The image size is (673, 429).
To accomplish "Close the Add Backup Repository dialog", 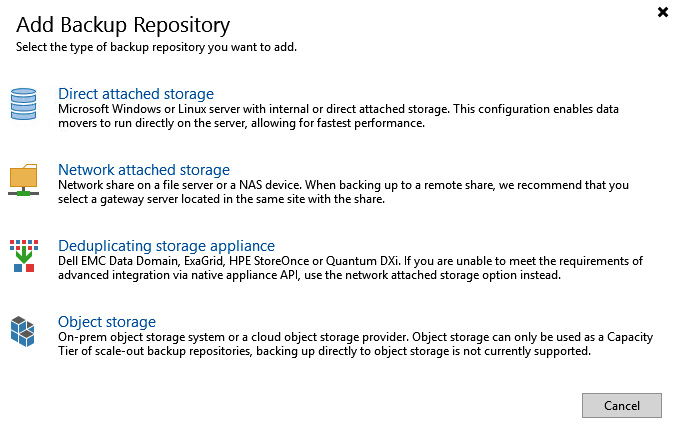I will click(x=663, y=12).
